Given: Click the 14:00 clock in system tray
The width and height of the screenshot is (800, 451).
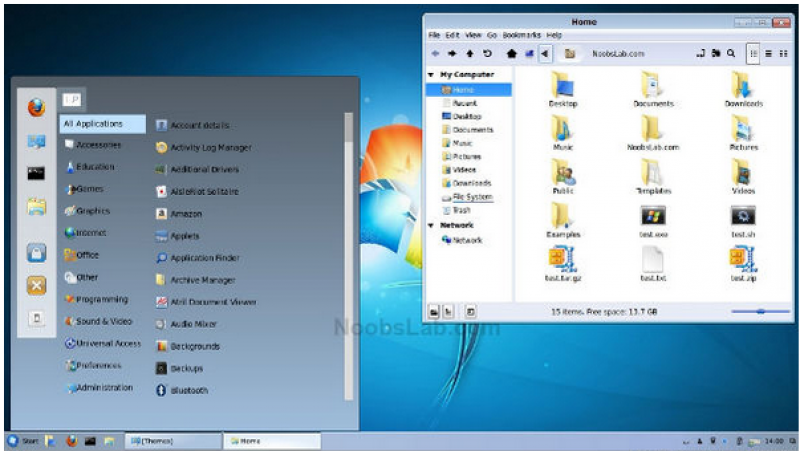Looking at the screenshot, I should click(x=774, y=441).
